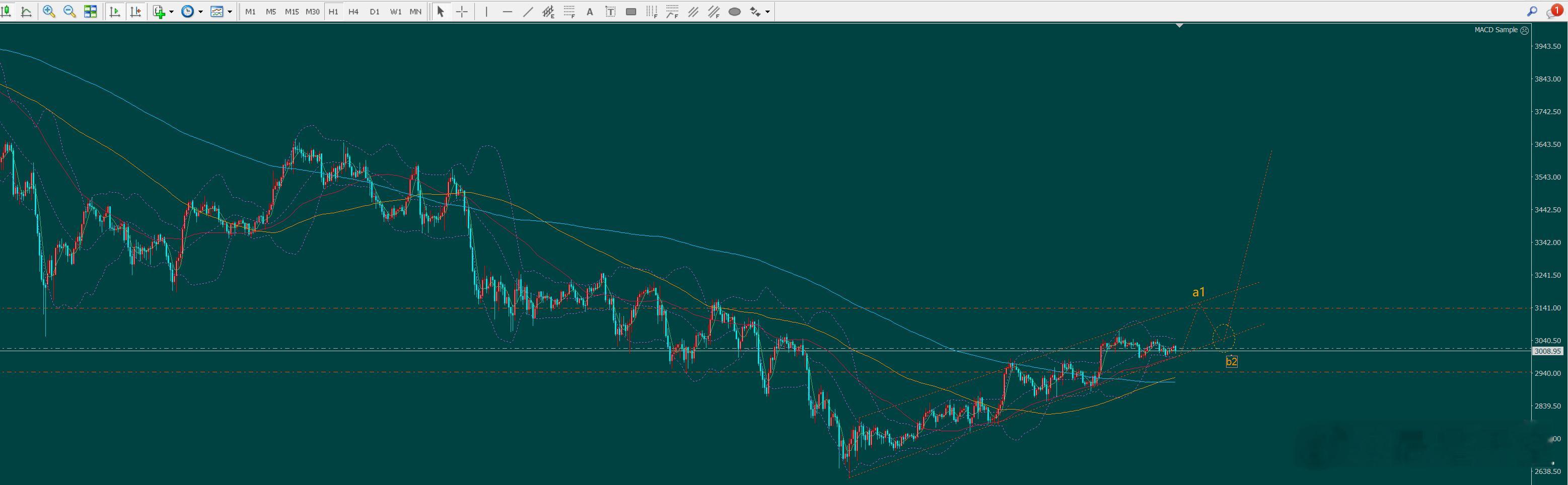The width and height of the screenshot is (1568, 485).
Task: Toggle chart auto scroll
Action: [114, 12]
